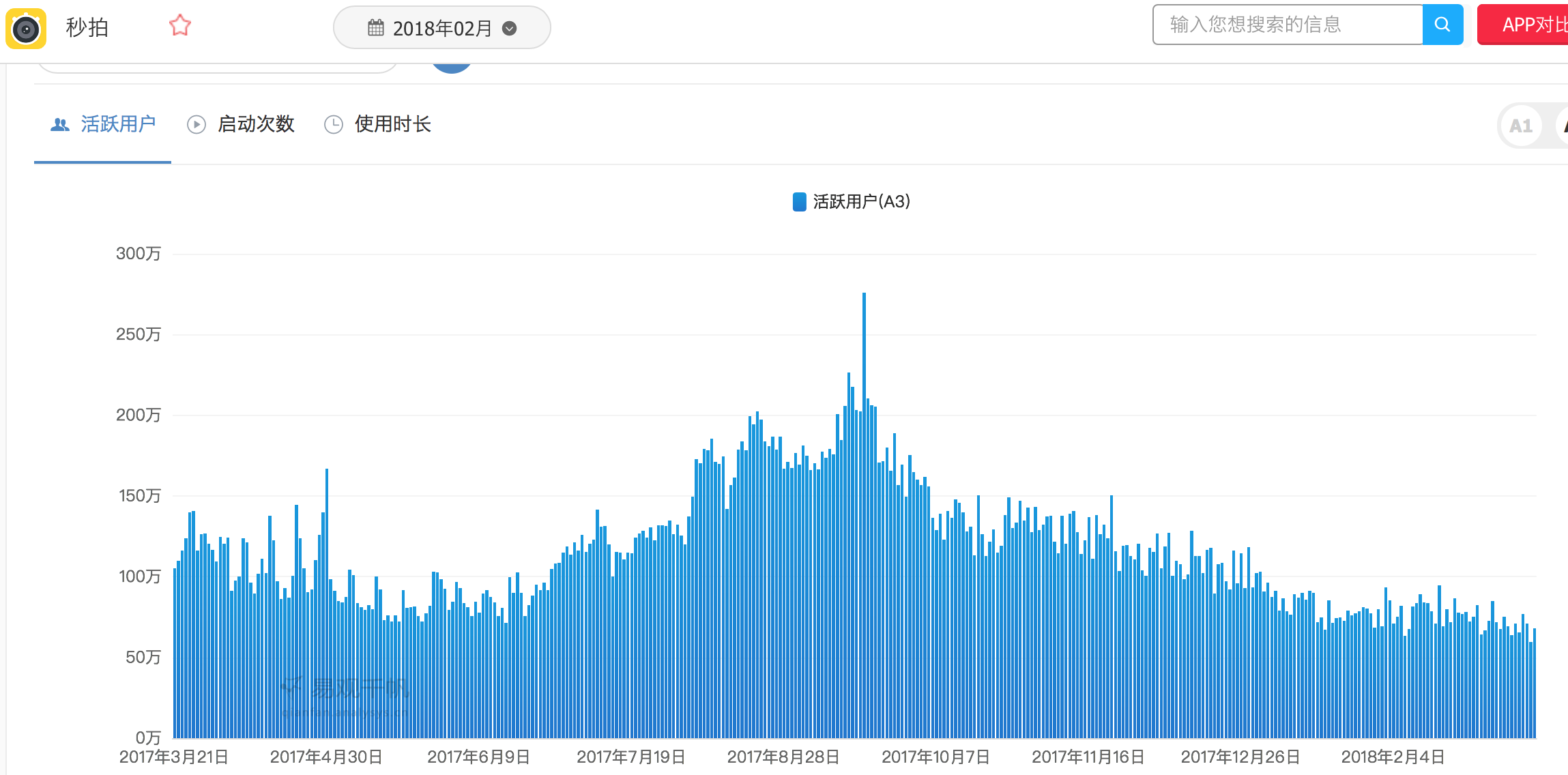
Task: Click the red APP对比 button
Action: pos(1523,25)
